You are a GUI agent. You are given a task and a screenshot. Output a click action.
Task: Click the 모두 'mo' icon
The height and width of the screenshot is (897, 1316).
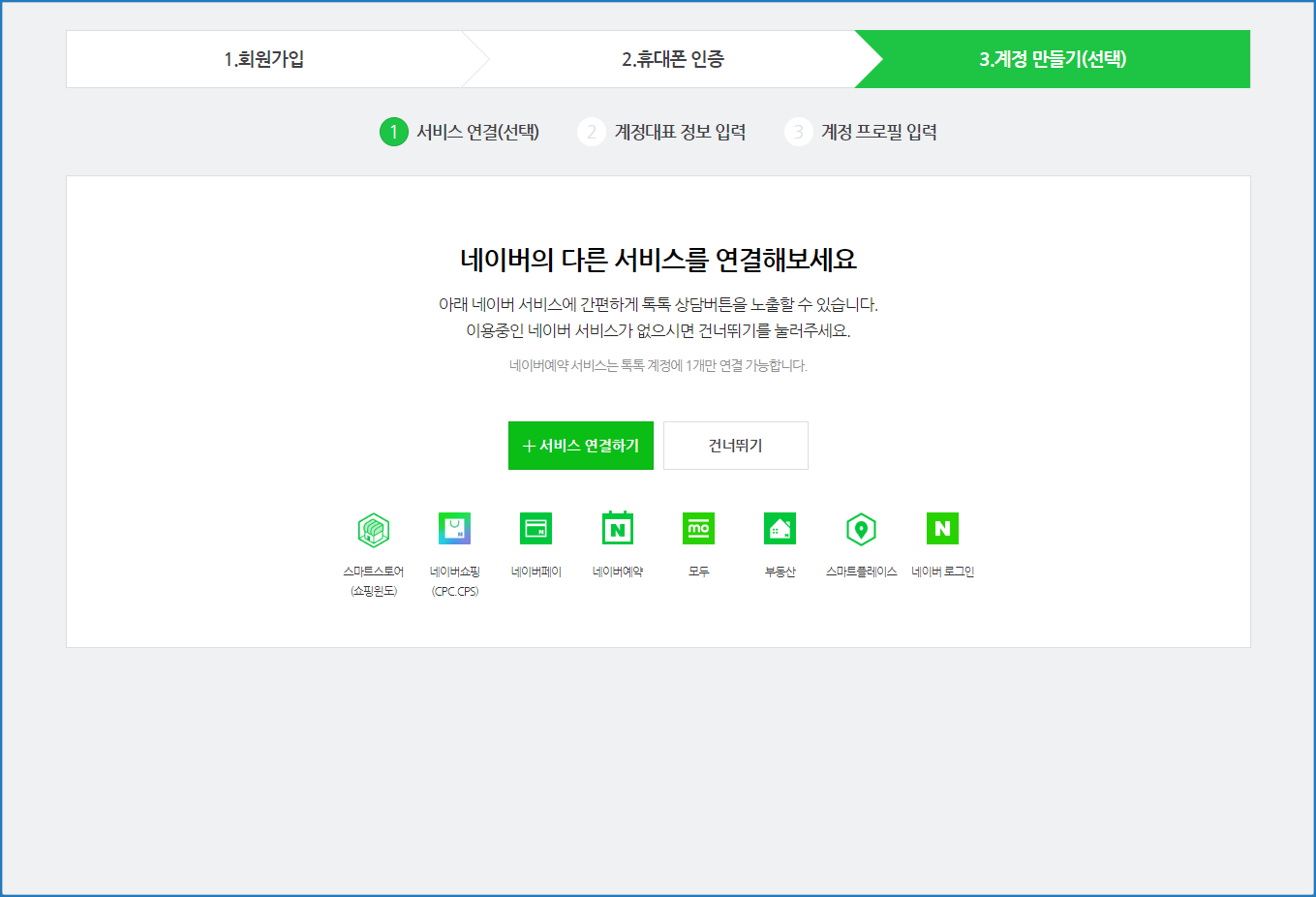(698, 529)
